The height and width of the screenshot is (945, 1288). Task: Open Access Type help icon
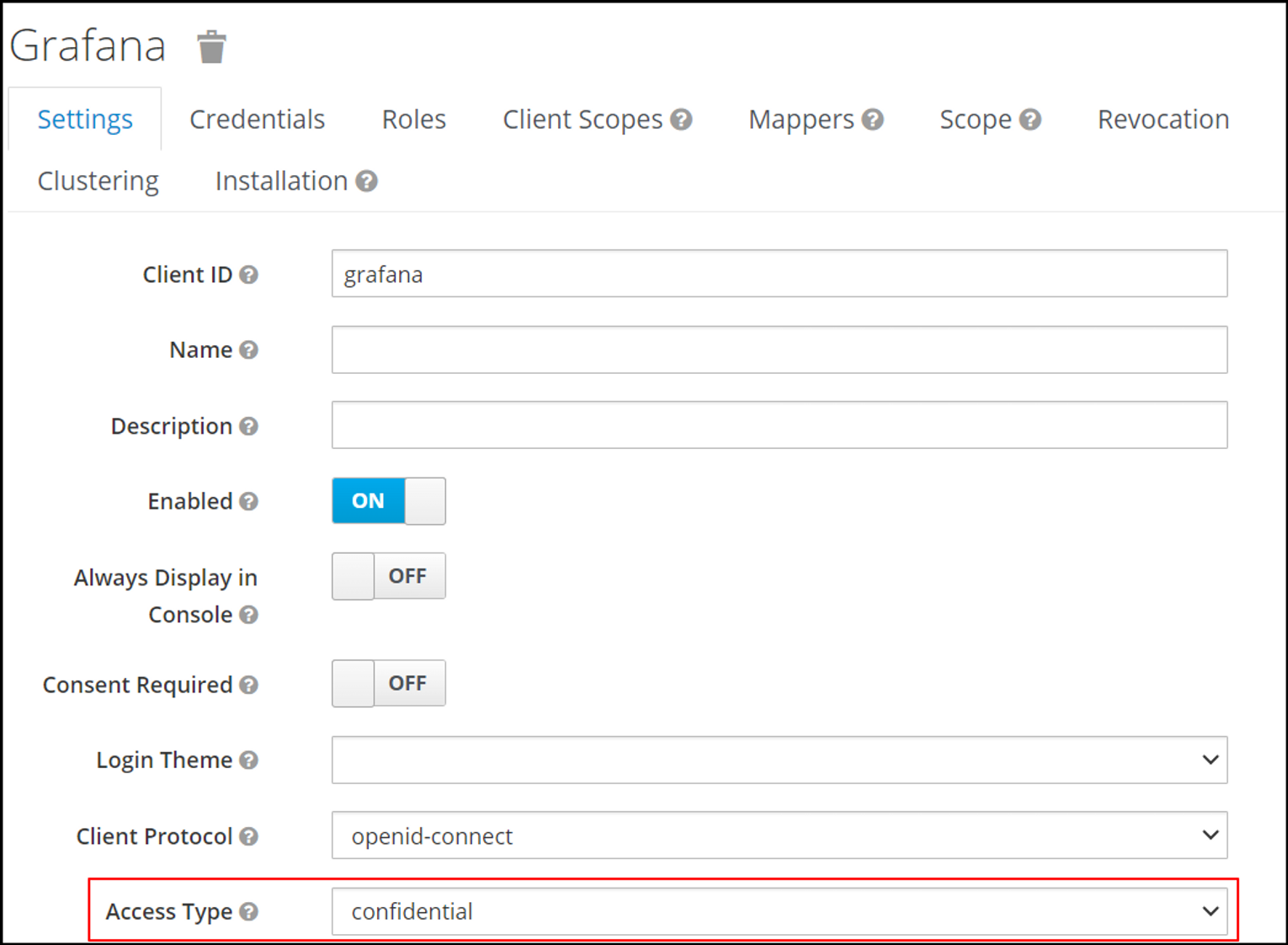click(248, 911)
